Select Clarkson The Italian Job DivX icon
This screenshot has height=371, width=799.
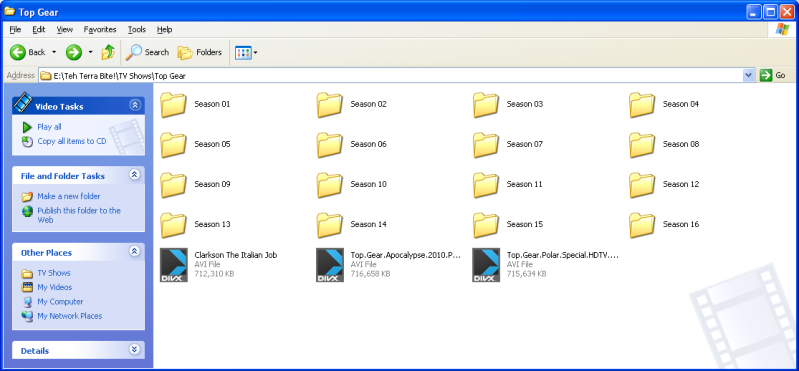point(174,265)
